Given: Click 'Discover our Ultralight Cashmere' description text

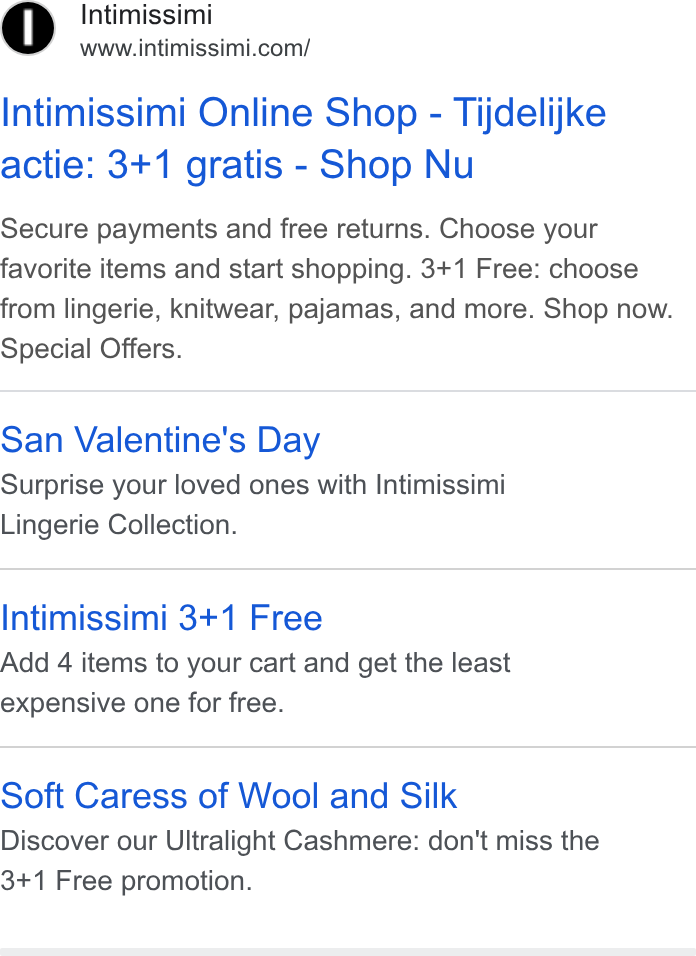Looking at the screenshot, I should click(x=210, y=841).
